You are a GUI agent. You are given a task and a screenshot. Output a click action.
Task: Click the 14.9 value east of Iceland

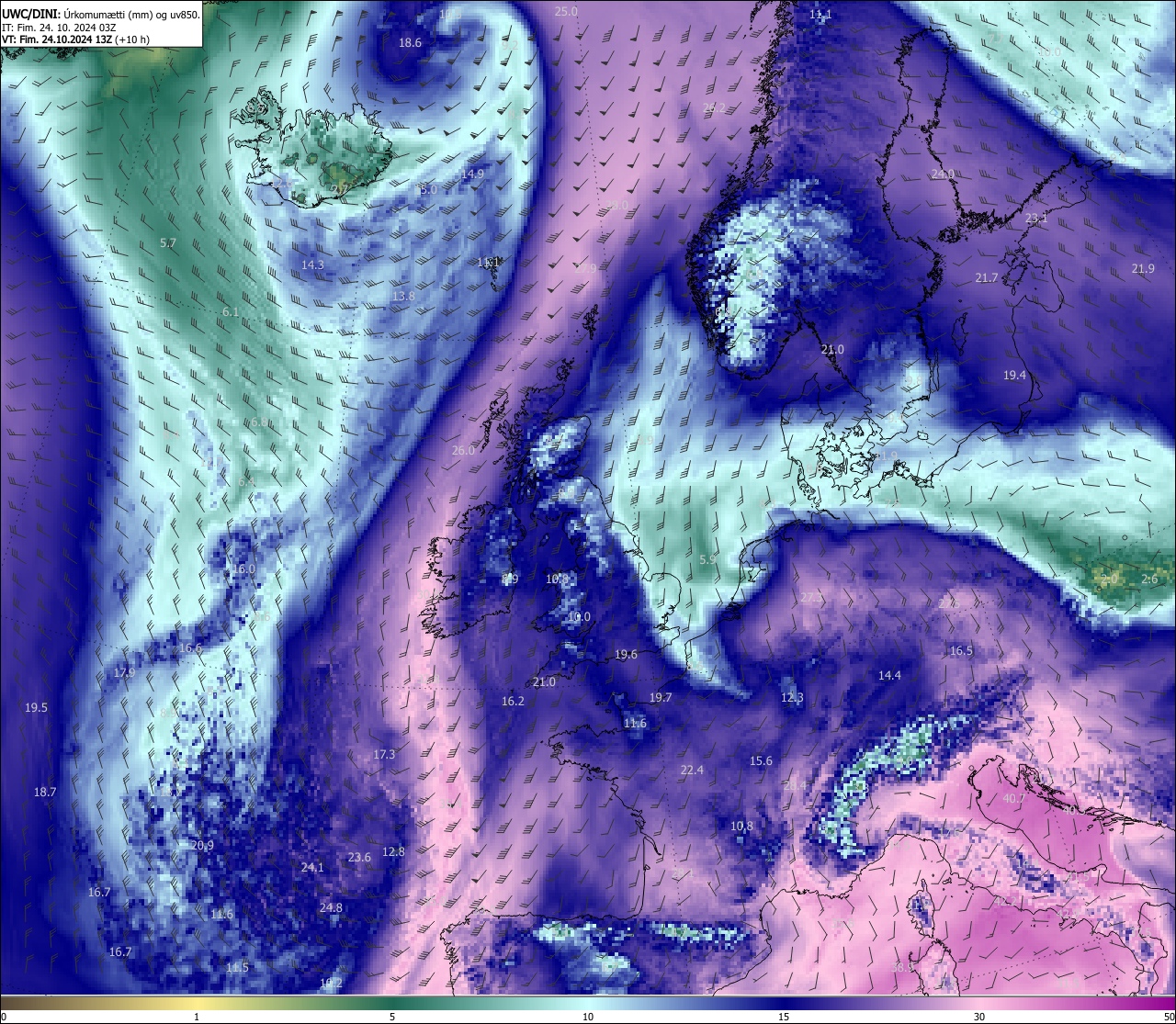pos(472,174)
